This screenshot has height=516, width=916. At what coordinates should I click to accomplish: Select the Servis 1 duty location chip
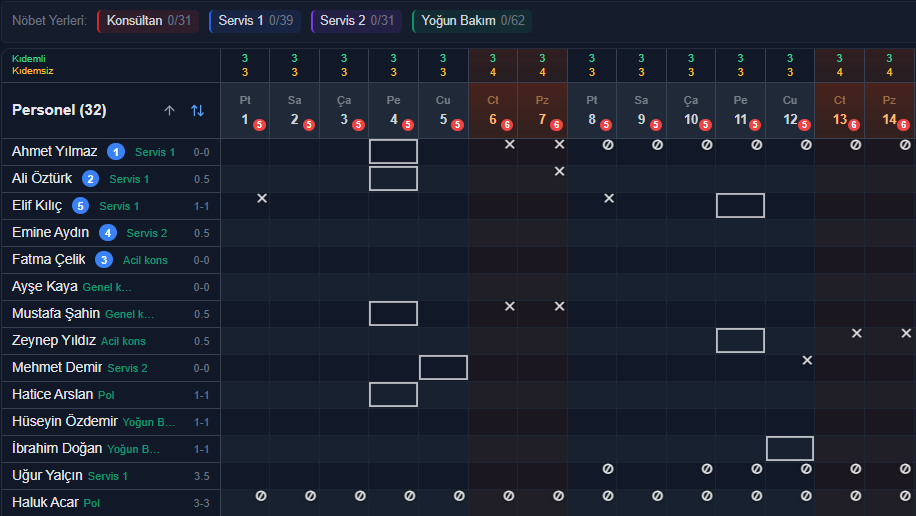click(255, 21)
